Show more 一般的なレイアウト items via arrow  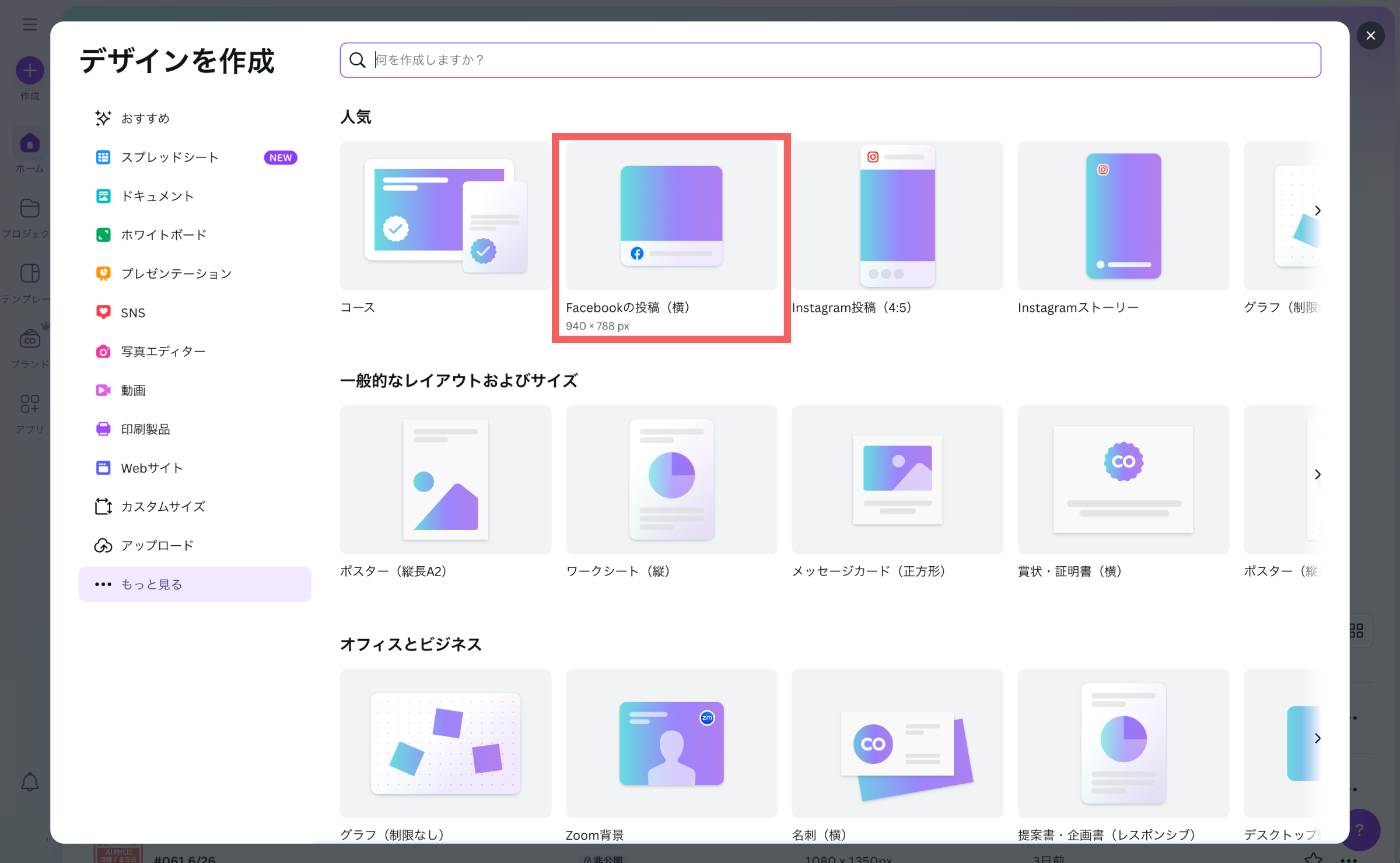coord(1317,475)
